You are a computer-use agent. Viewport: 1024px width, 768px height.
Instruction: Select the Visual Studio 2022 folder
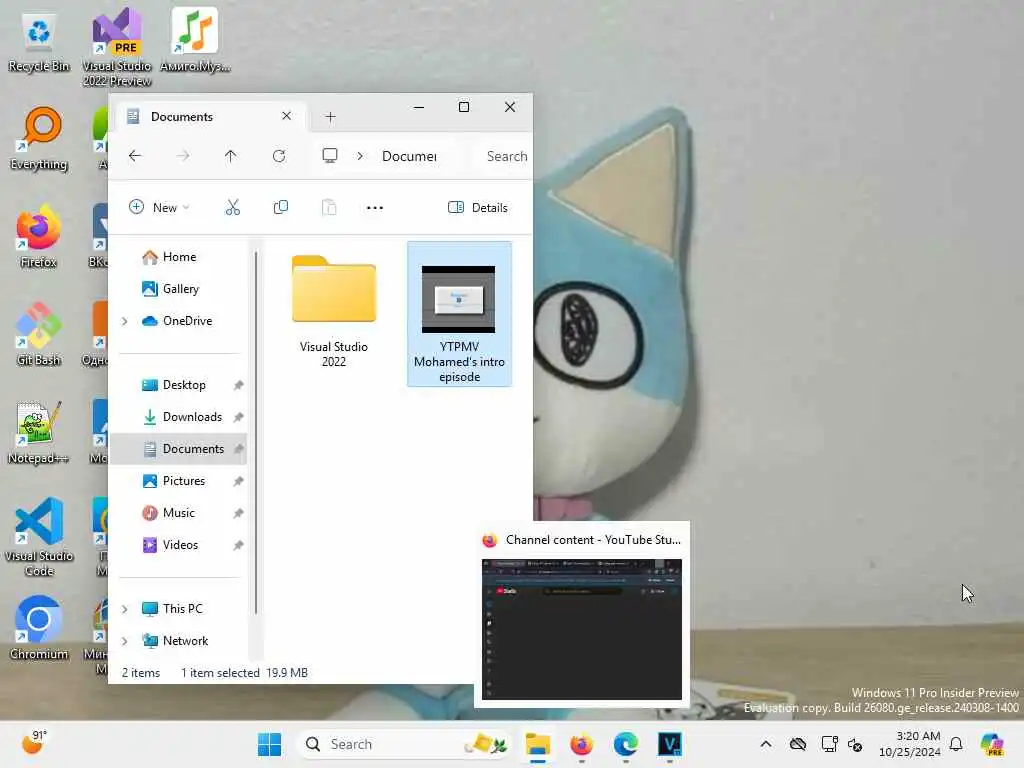click(x=334, y=311)
